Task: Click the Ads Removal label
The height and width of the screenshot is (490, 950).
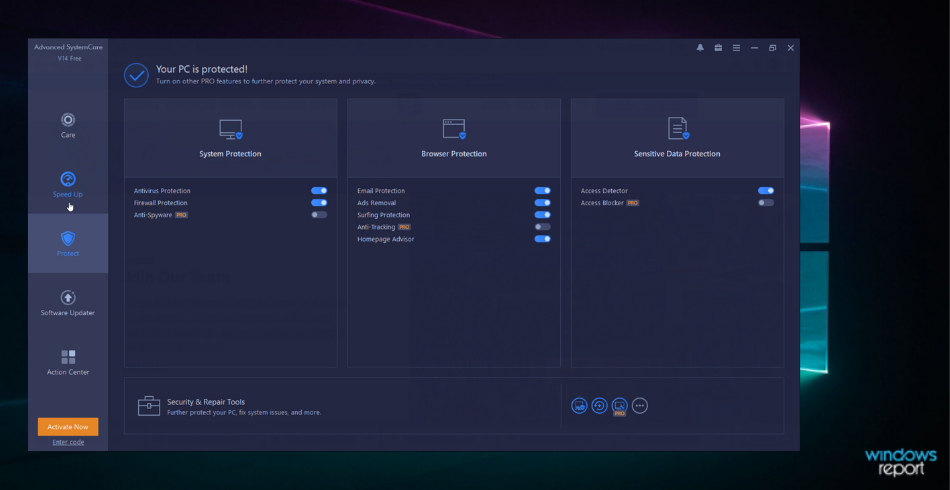Action: 376,203
